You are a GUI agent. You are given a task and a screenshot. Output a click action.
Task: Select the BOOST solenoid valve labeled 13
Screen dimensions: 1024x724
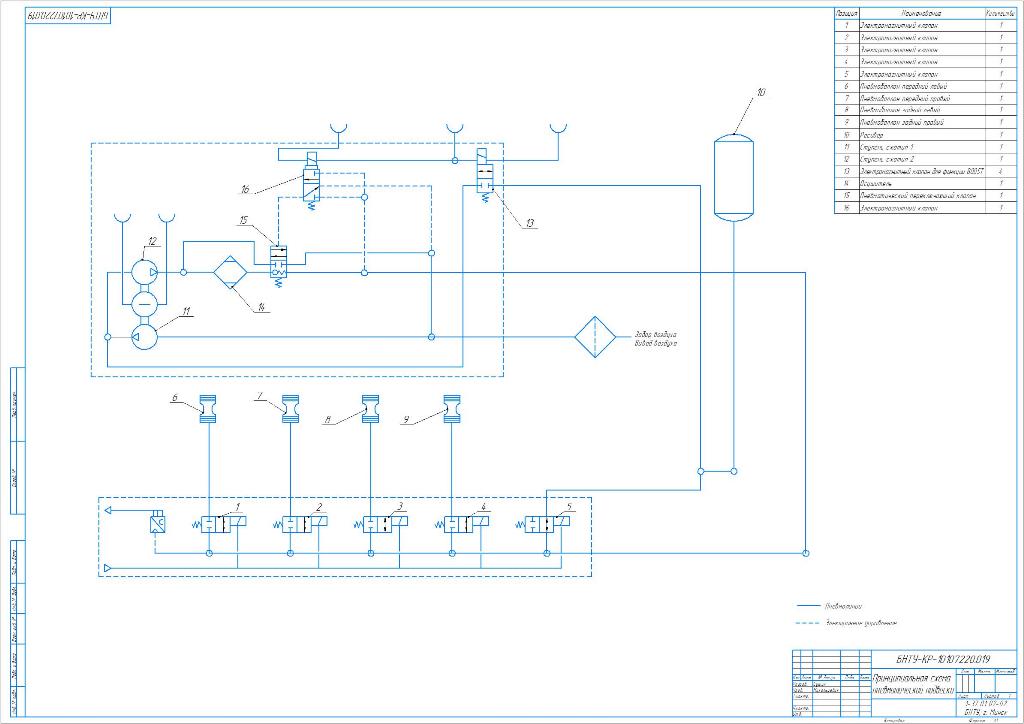point(485,176)
